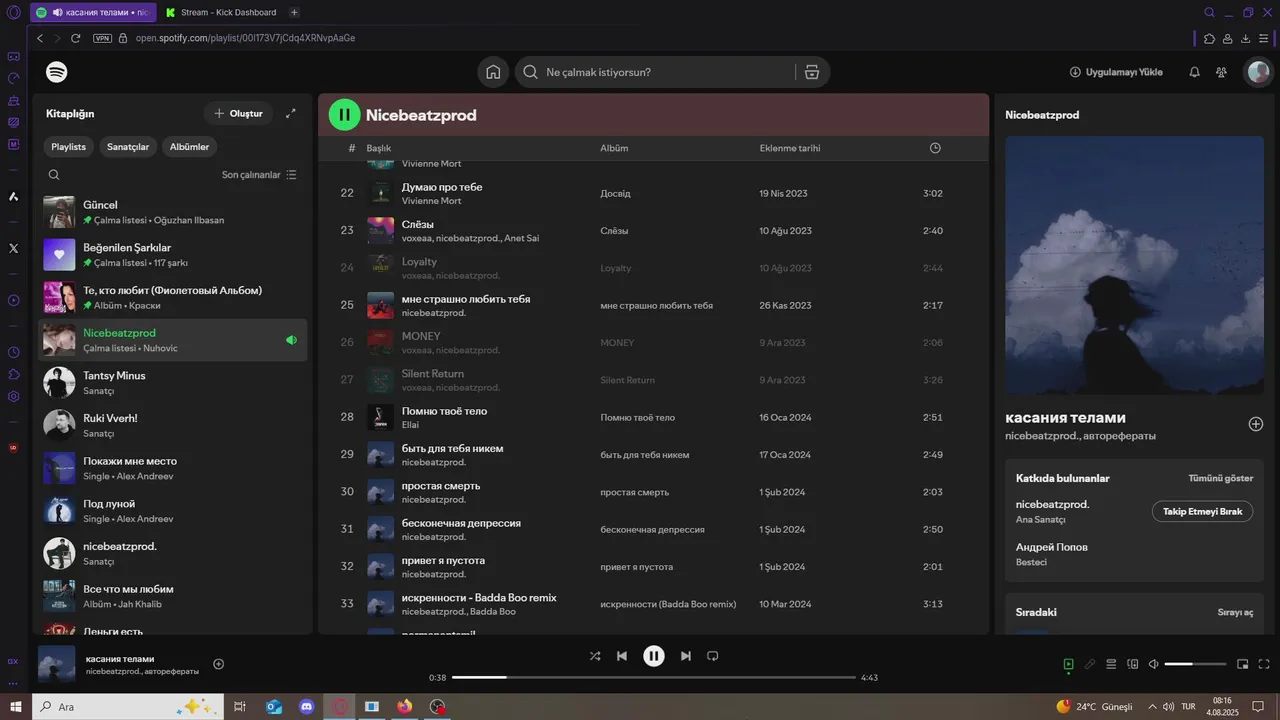Select the касания телами Spotify browser tab
Viewport: 1280px width, 720px height.
tap(92, 12)
